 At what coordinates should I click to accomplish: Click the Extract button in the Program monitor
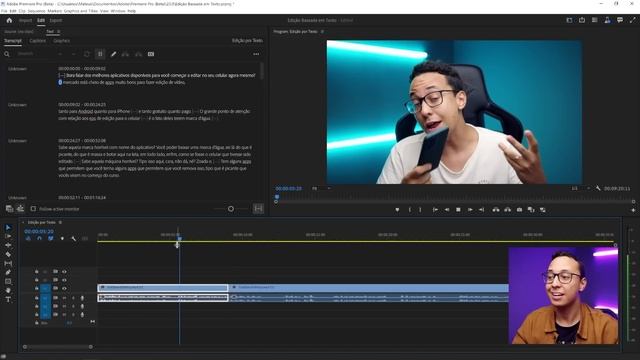507,209
